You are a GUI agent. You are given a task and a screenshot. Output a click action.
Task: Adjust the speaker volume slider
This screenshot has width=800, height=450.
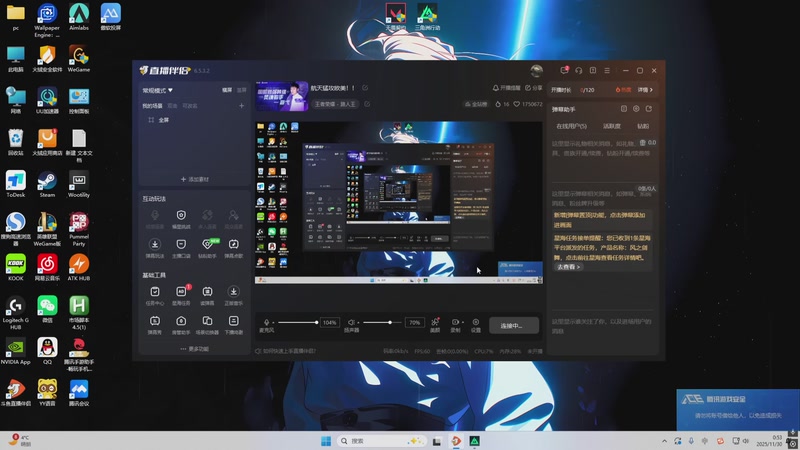pos(383,322)
